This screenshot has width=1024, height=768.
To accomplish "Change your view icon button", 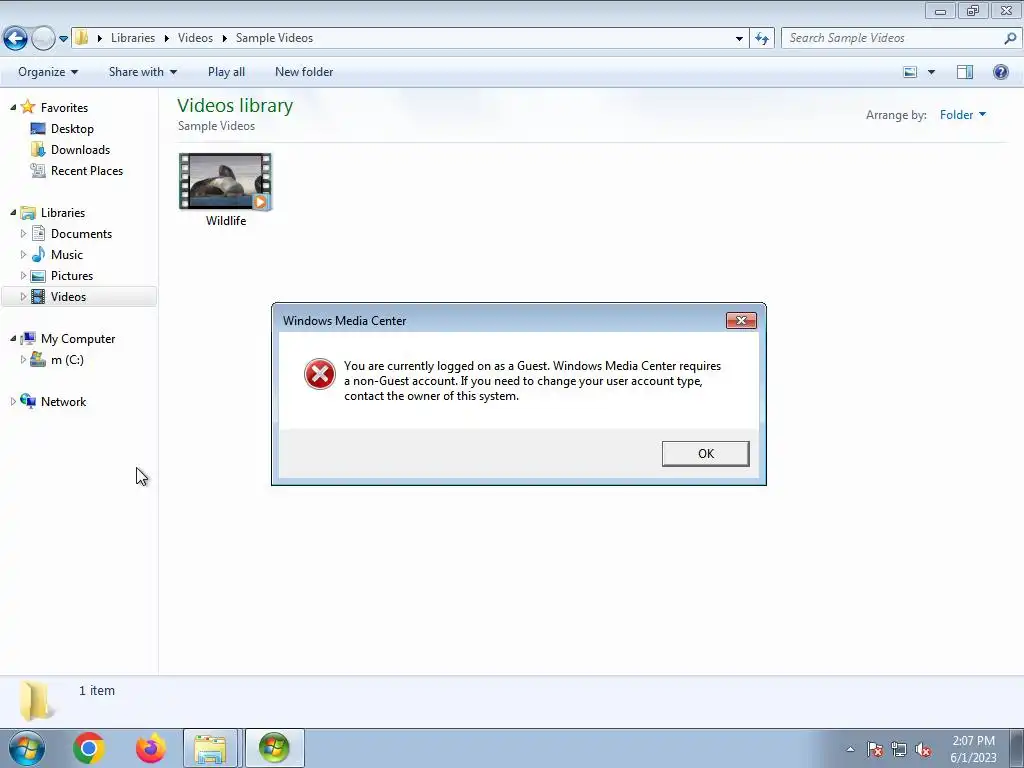I will pos(910,72).
